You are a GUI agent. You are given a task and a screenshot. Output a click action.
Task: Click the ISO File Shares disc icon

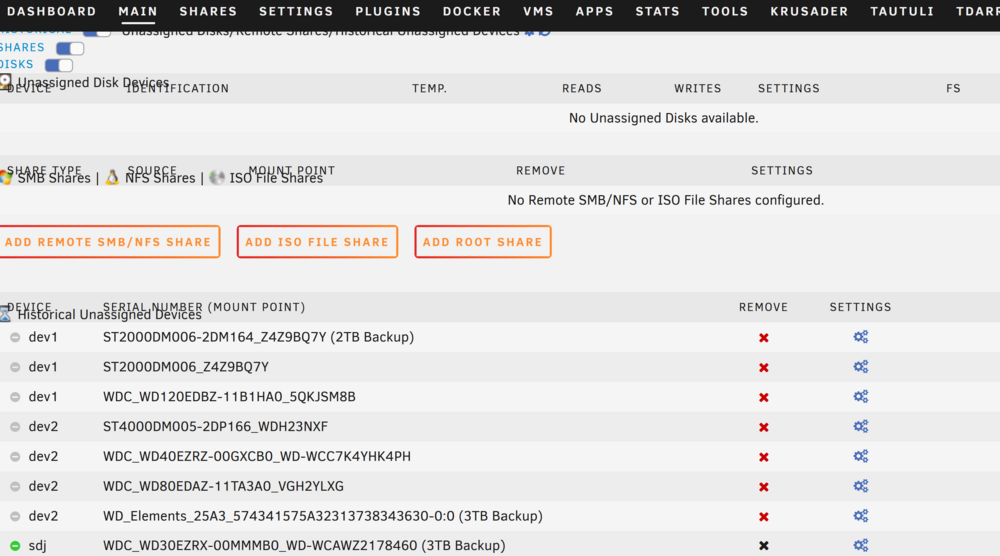[x=217, y=177]
